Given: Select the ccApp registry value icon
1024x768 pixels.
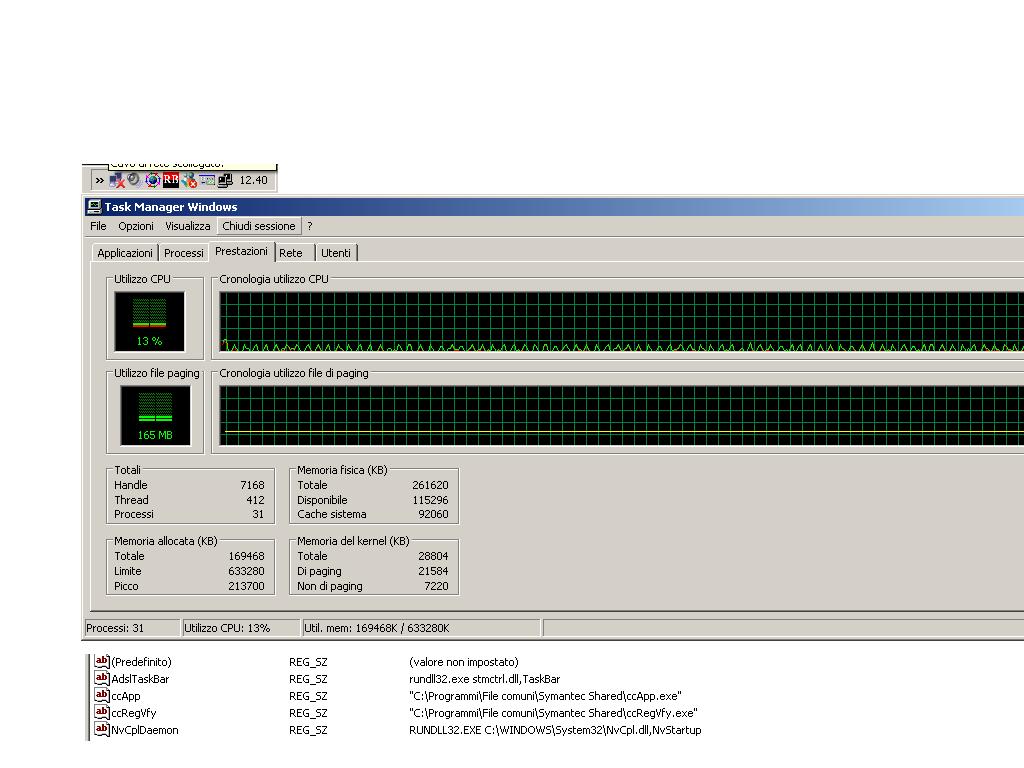Looking at the screenshot, I should click(101, 696).
